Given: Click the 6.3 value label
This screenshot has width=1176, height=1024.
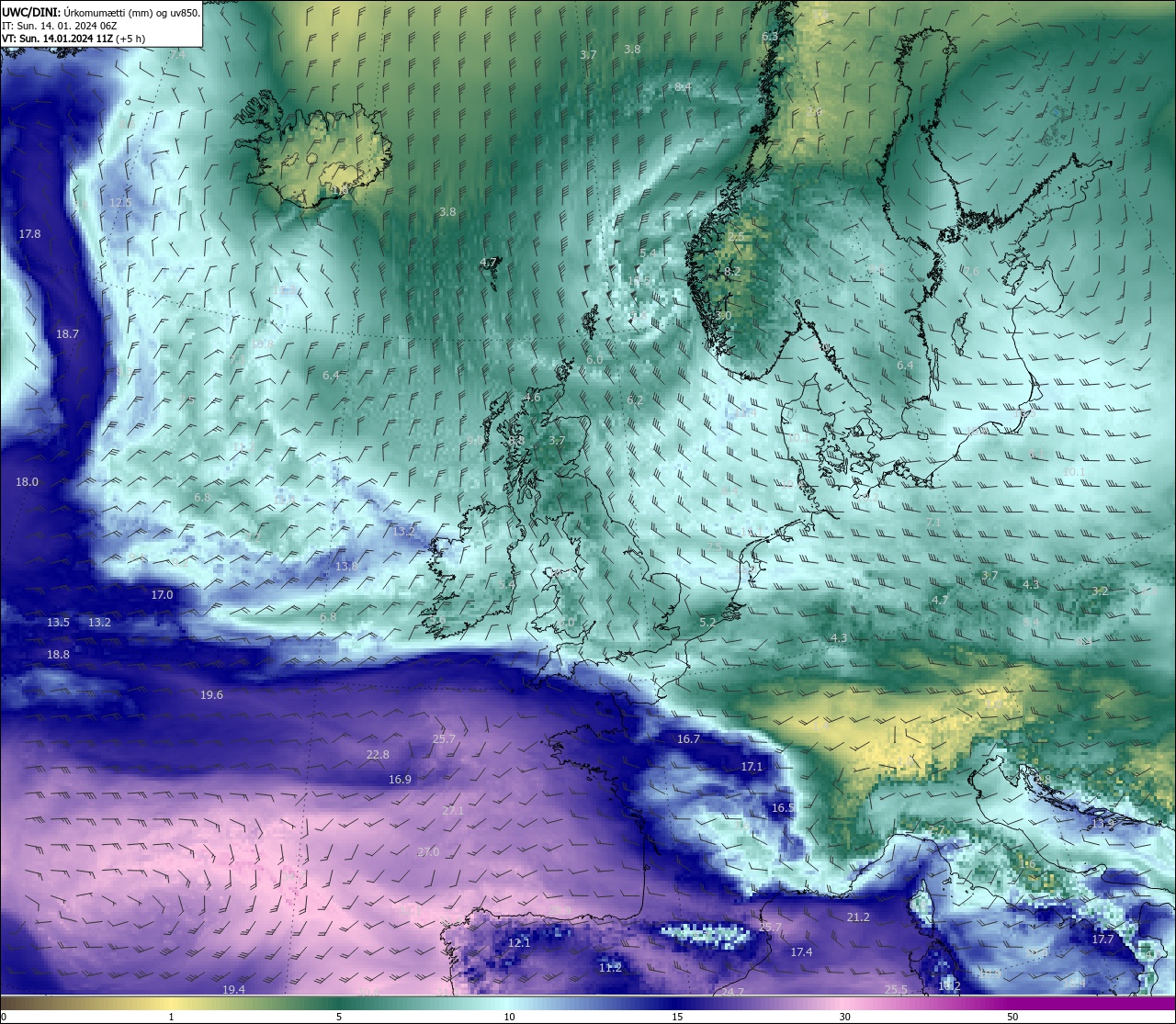Looking at the screenshot, I should tap(770, 37).
